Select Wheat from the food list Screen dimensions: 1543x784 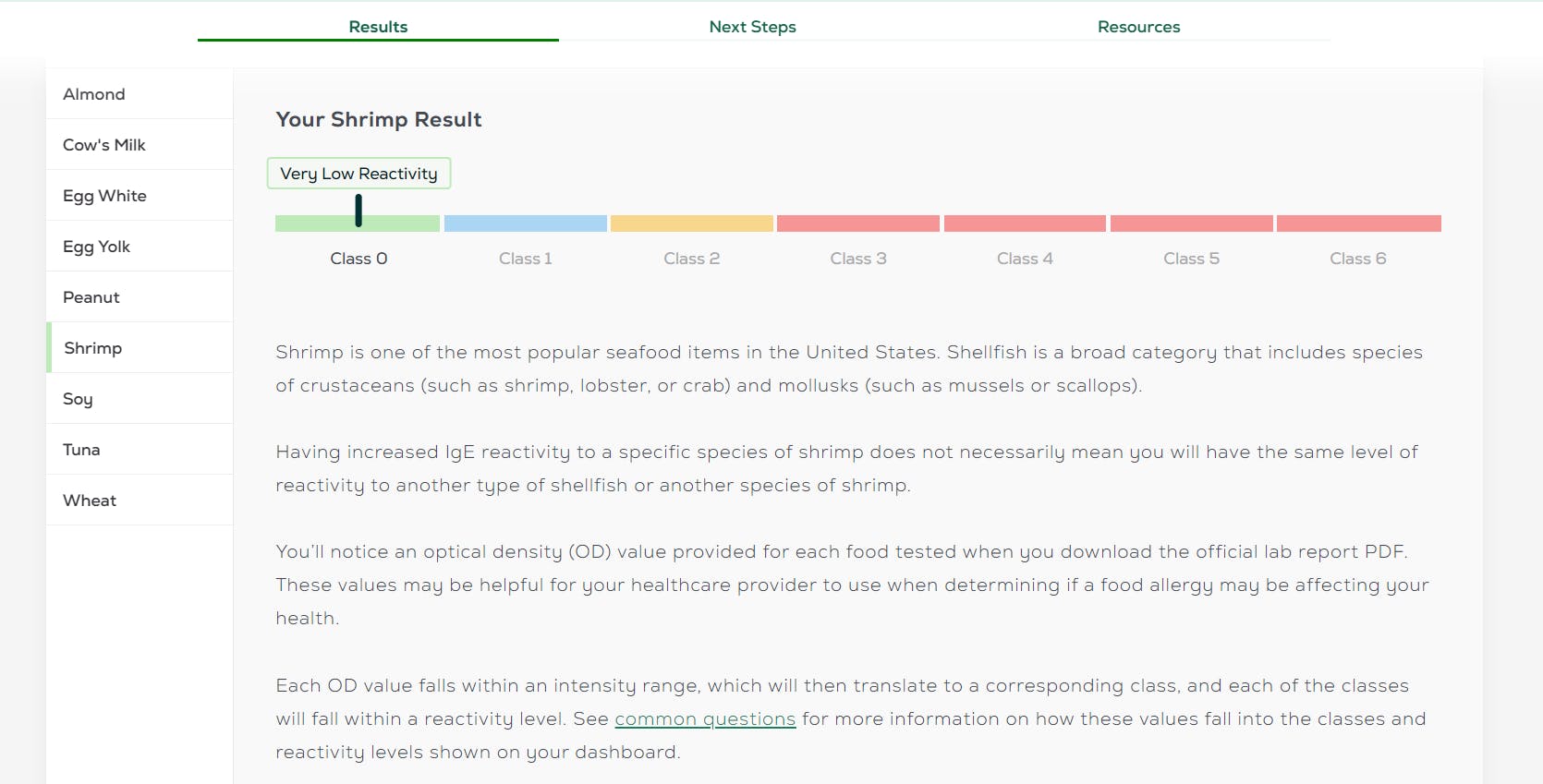[89, 501]
